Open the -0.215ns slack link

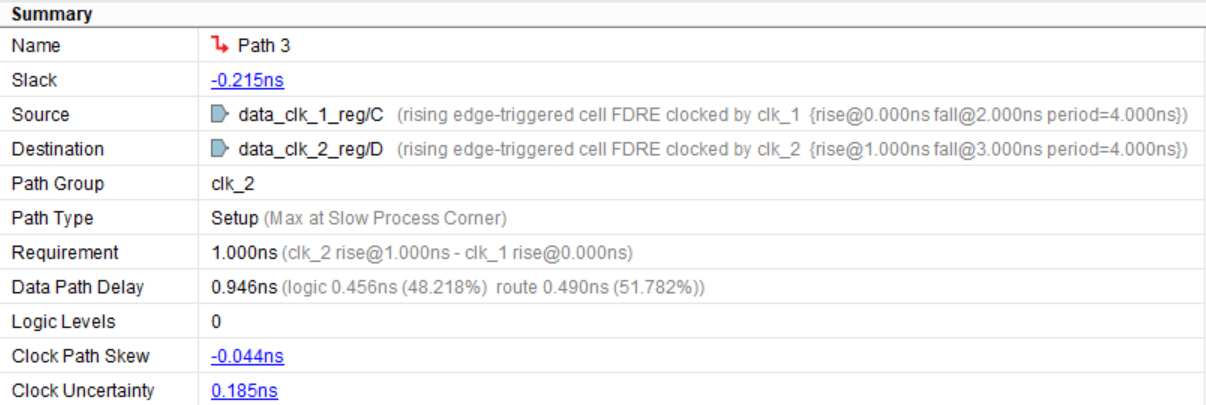(240, 80)
